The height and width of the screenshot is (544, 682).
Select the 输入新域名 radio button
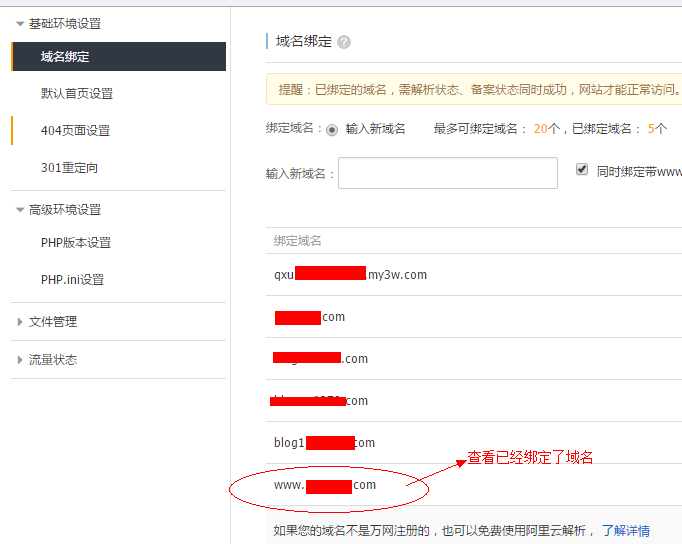pos(332,130)
